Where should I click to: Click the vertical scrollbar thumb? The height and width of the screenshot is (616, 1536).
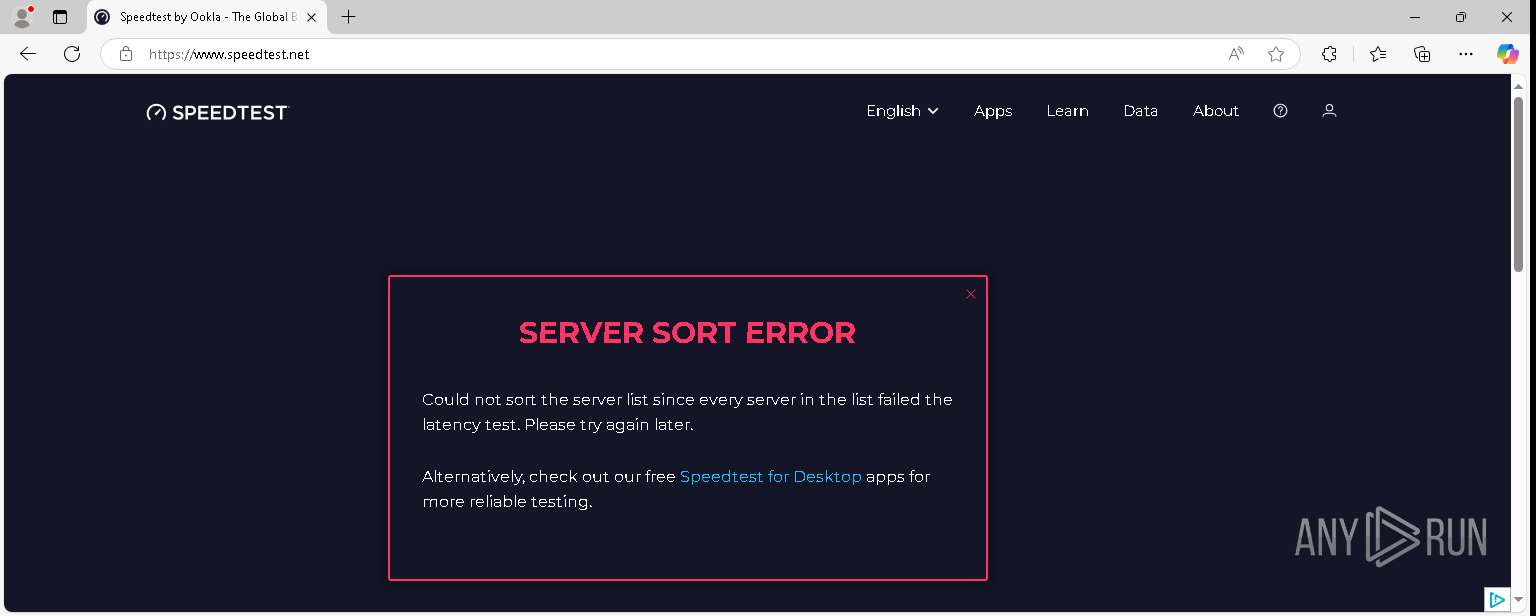1518,183
